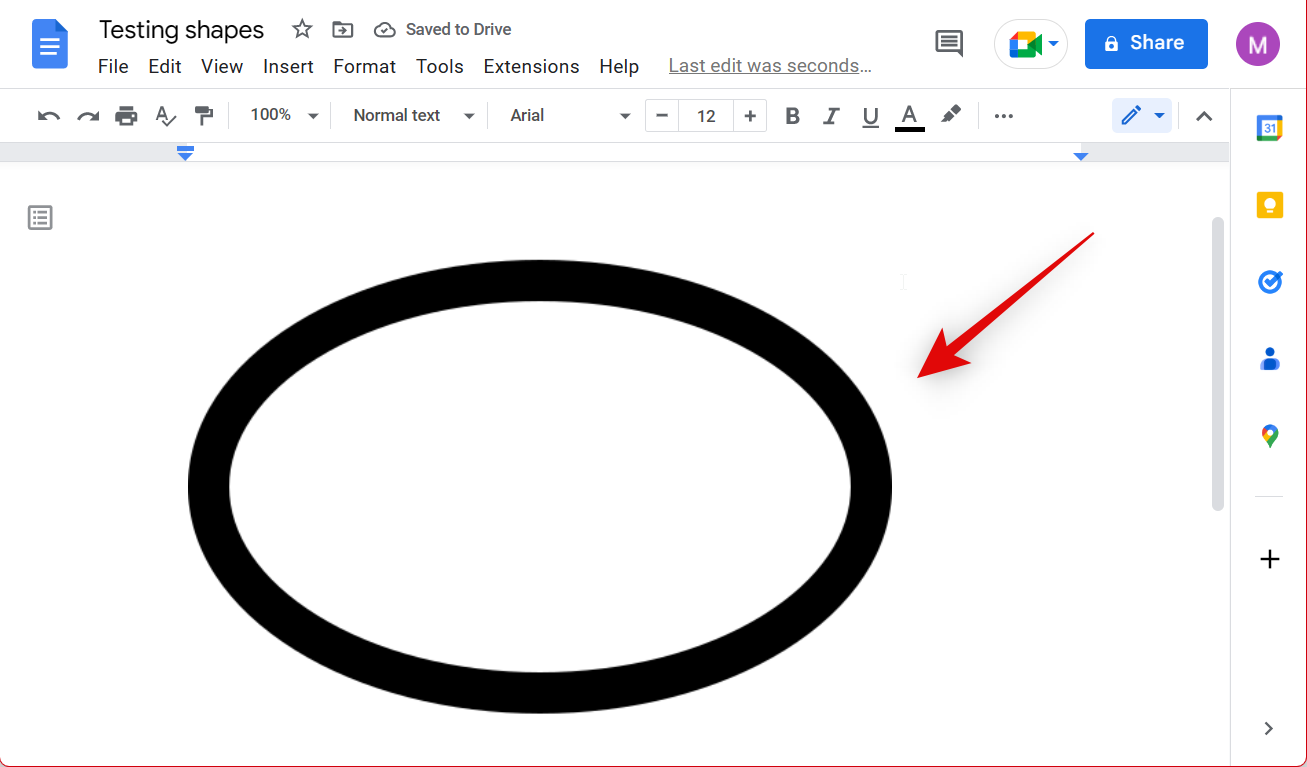Image resolution: width=1307 pixels, height=767 pixels.
Task: Open the Edit menu
Action: (165, 66)
